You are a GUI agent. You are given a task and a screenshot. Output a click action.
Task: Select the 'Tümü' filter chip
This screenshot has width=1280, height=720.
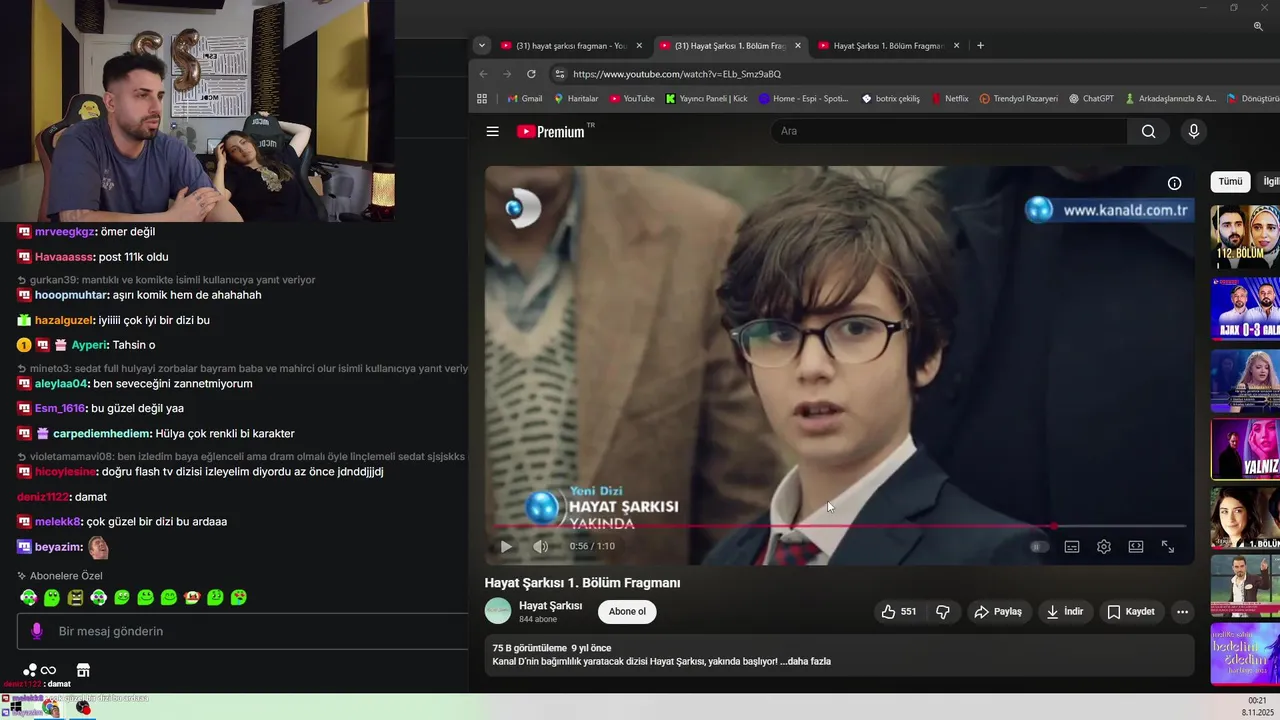click(x=1230, y=181)
